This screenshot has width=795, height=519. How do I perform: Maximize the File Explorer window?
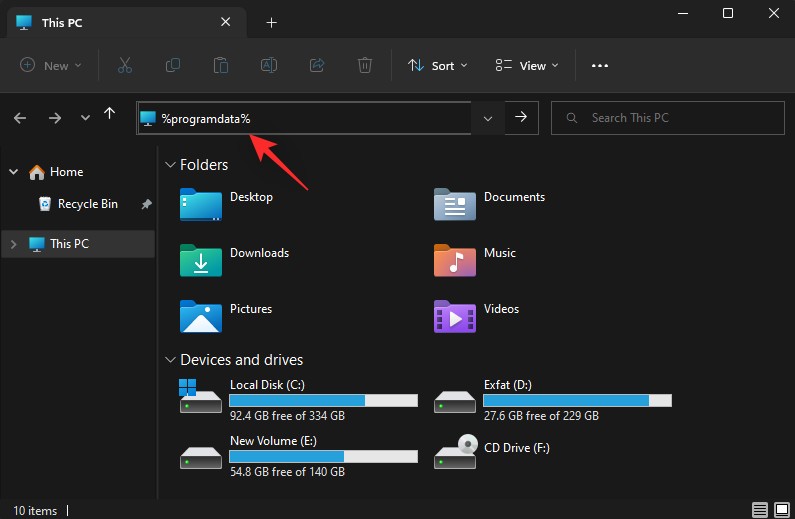[728, 13]
